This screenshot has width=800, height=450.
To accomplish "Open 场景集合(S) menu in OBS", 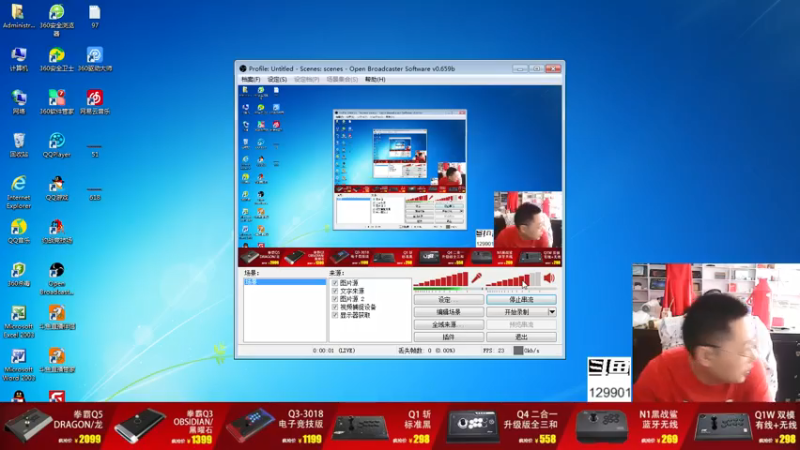I will tap(342, 80).
